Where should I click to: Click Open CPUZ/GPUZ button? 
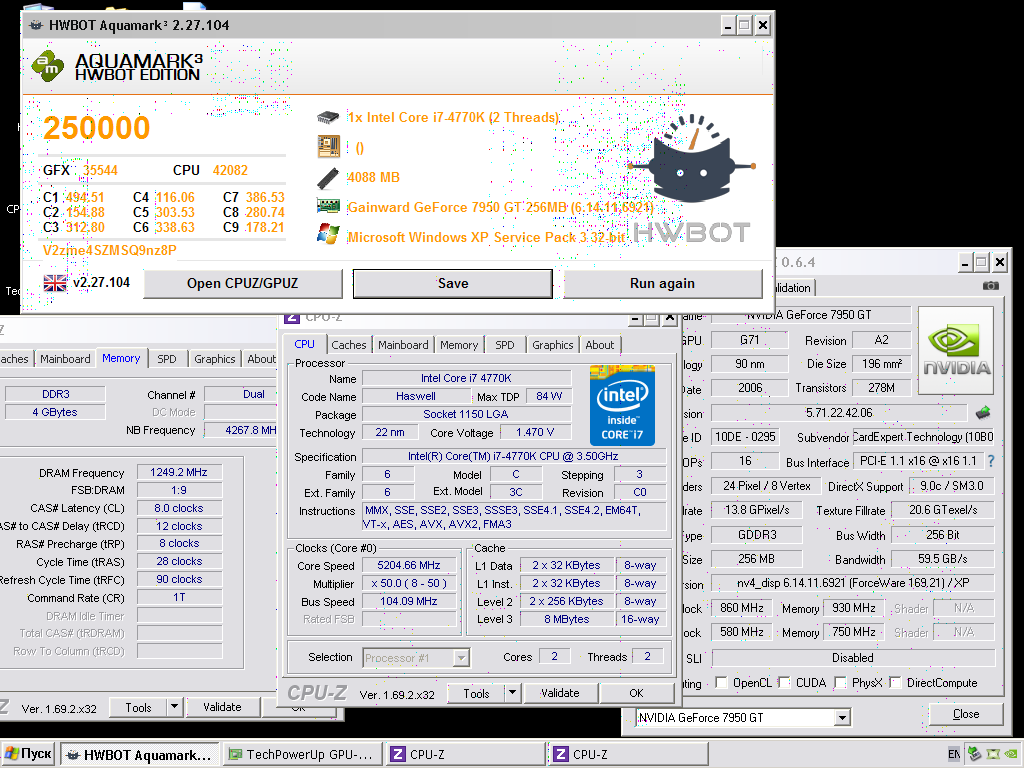click(242, 283)
